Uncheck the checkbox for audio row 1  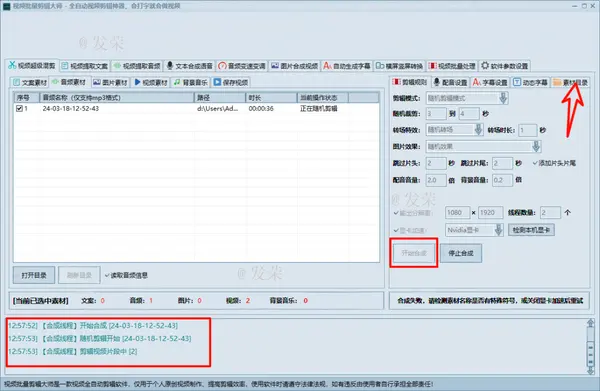click(19, 109)
